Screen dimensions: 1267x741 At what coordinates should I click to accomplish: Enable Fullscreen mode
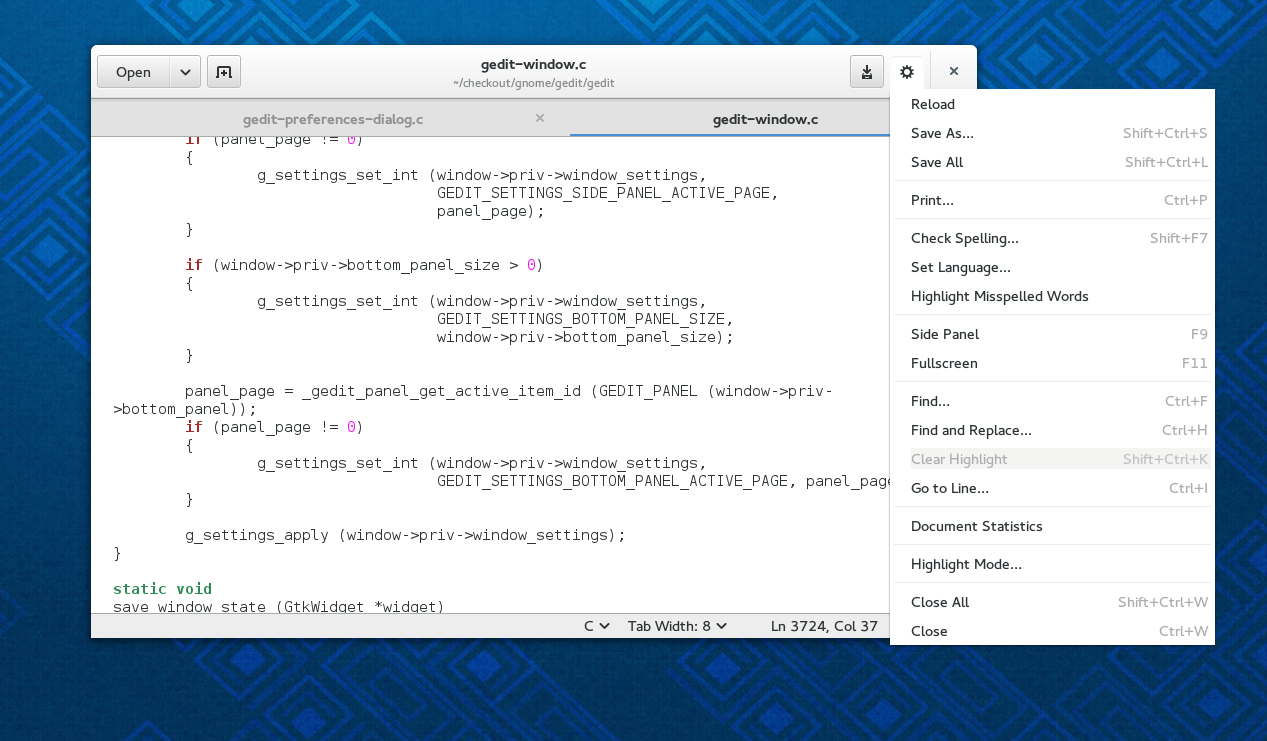pyautogui.click(x=944, y=363)
